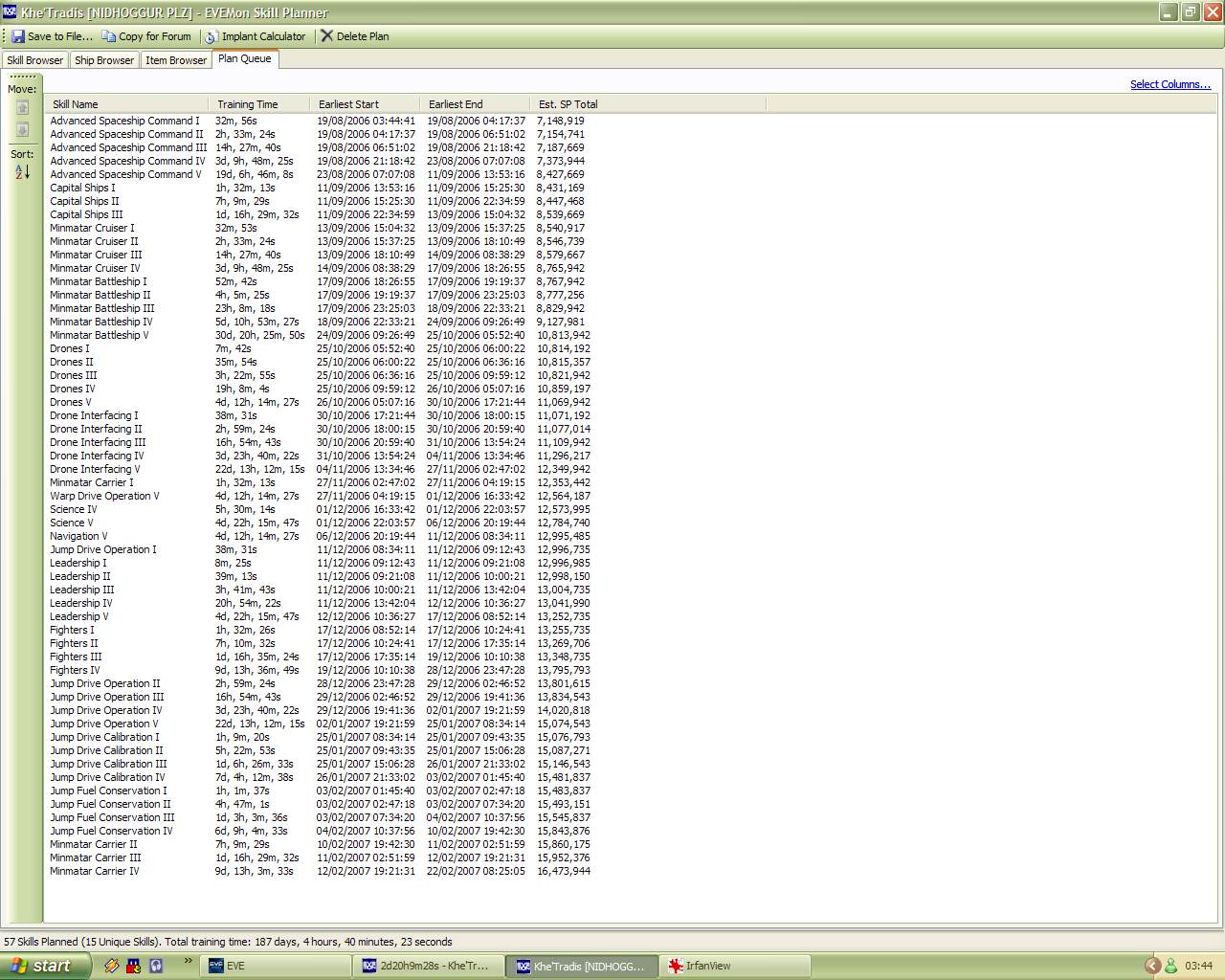Image resolution: width=1225 pixels, height=980 pixels.
Task: Click the Select Columns link
Action: point(1170,84)
